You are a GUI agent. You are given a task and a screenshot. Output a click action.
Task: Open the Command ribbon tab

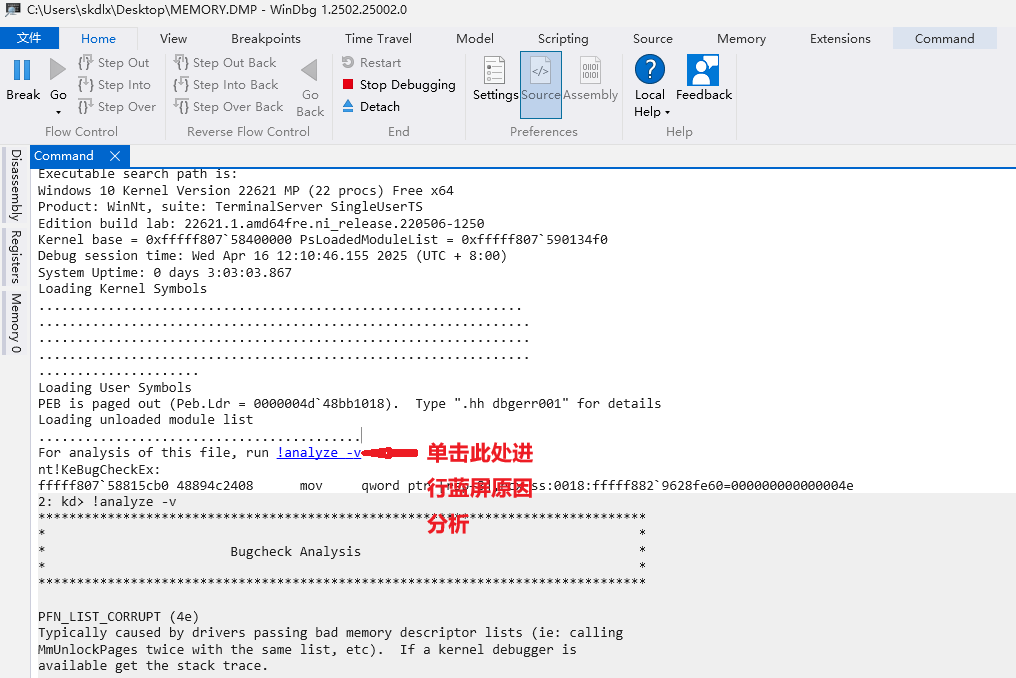945,38
